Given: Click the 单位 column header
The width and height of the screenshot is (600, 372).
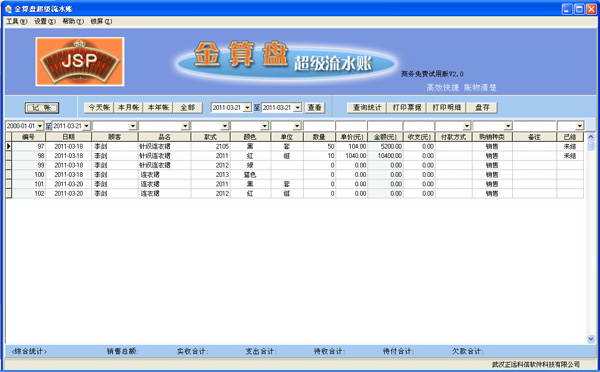Looking at the screenshot, I should tap(287, 137).
